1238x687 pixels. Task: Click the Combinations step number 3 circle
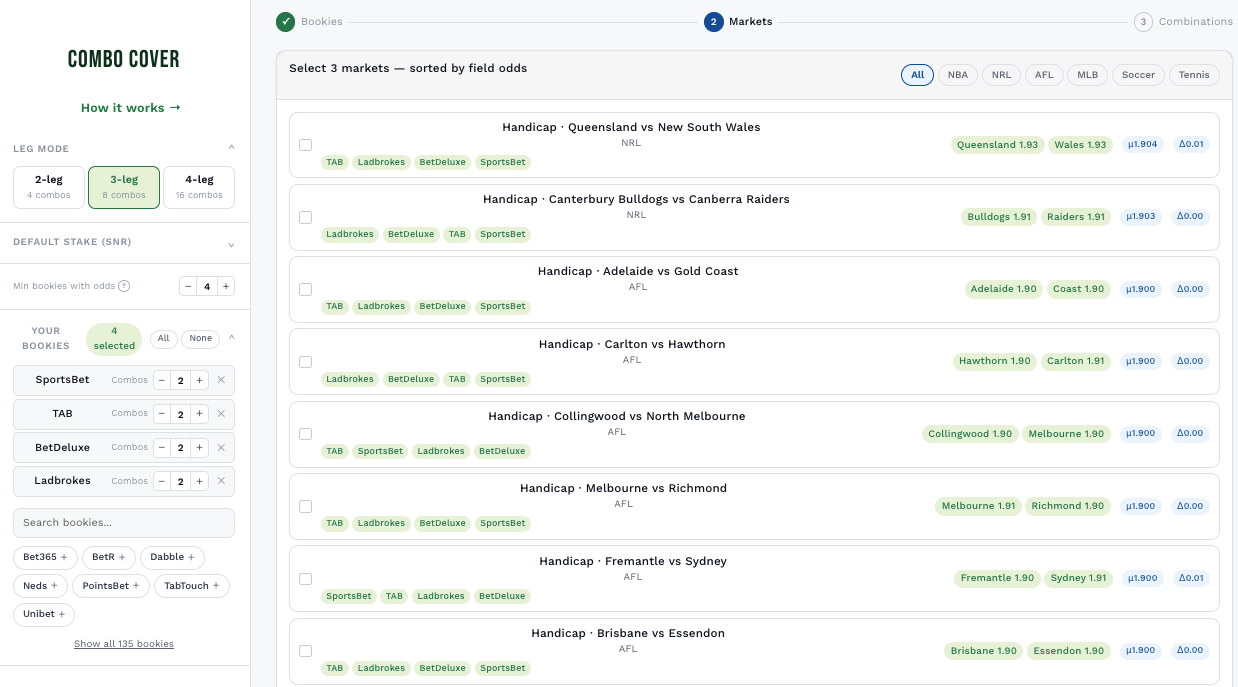point(1143,22)
